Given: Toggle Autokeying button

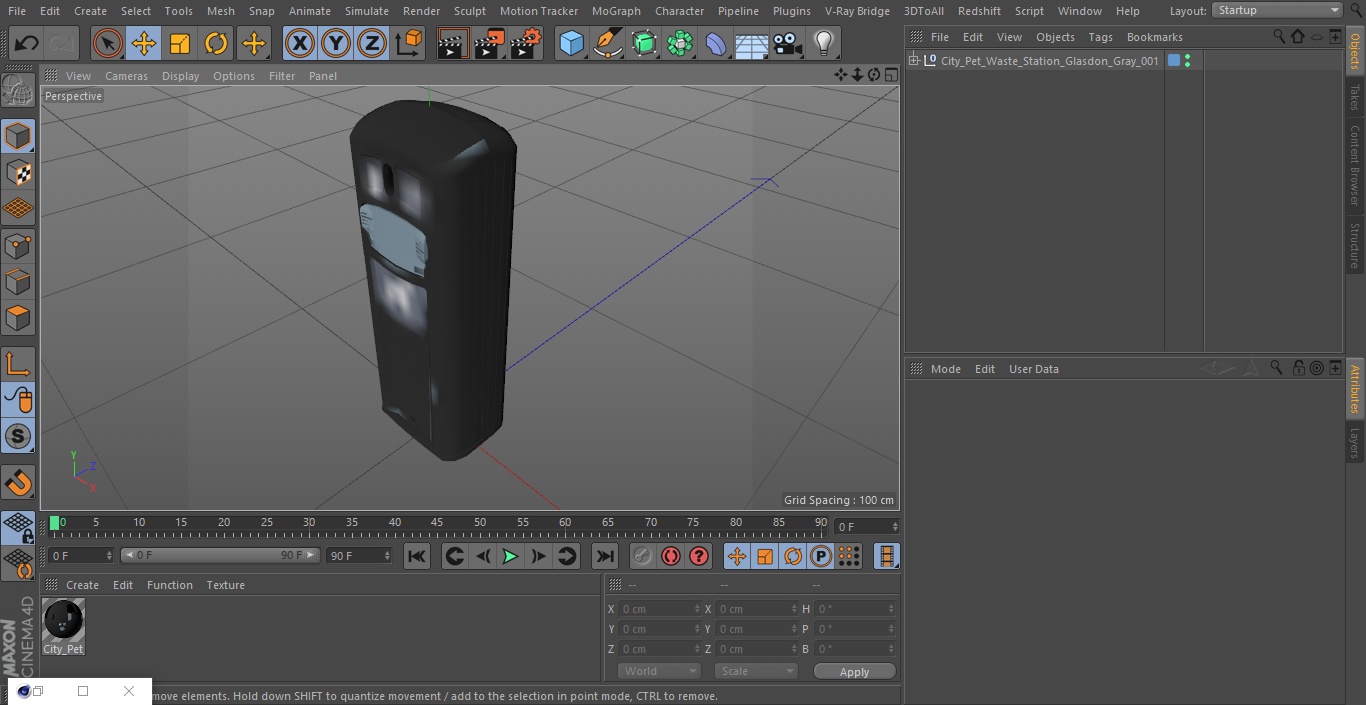Looking at the screenshot, I should [671, 556].
